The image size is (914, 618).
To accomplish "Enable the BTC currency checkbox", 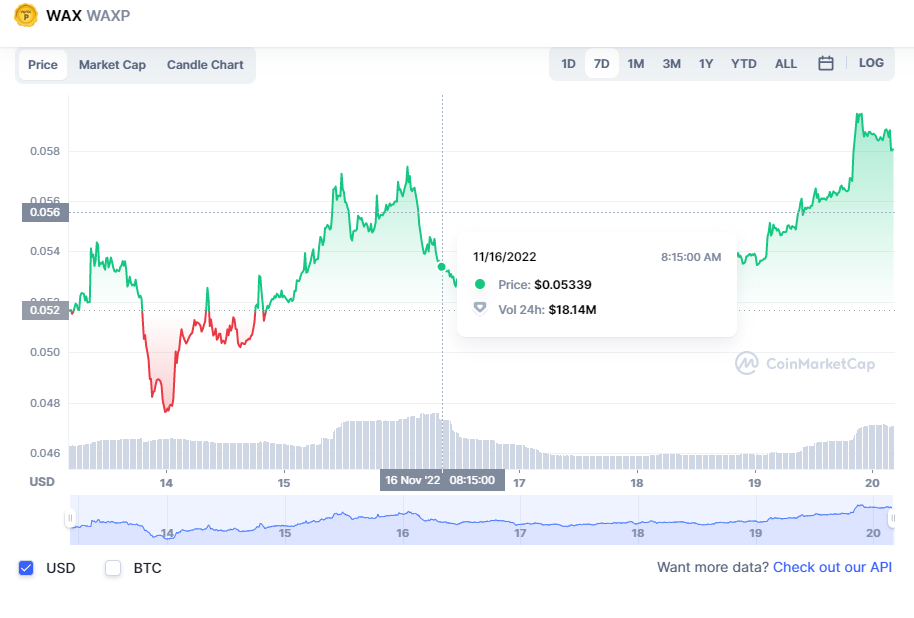I will [113, 568].
